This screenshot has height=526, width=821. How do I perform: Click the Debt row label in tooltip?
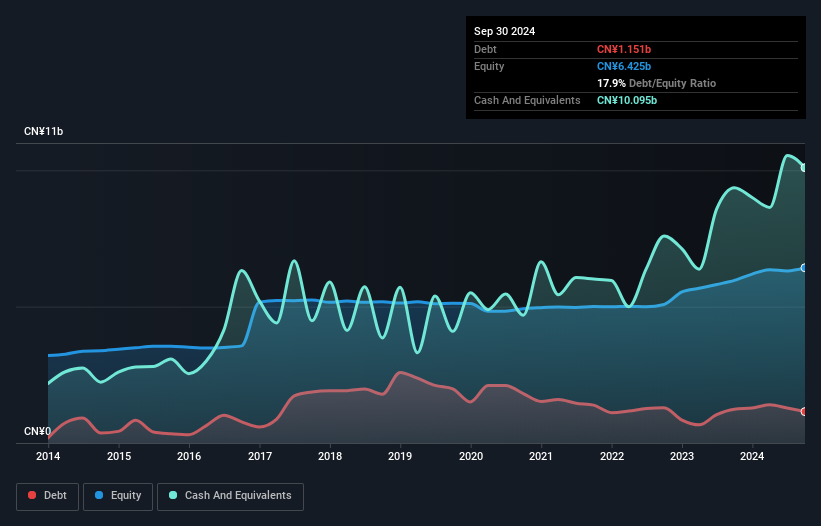click(x=485, y=49)
